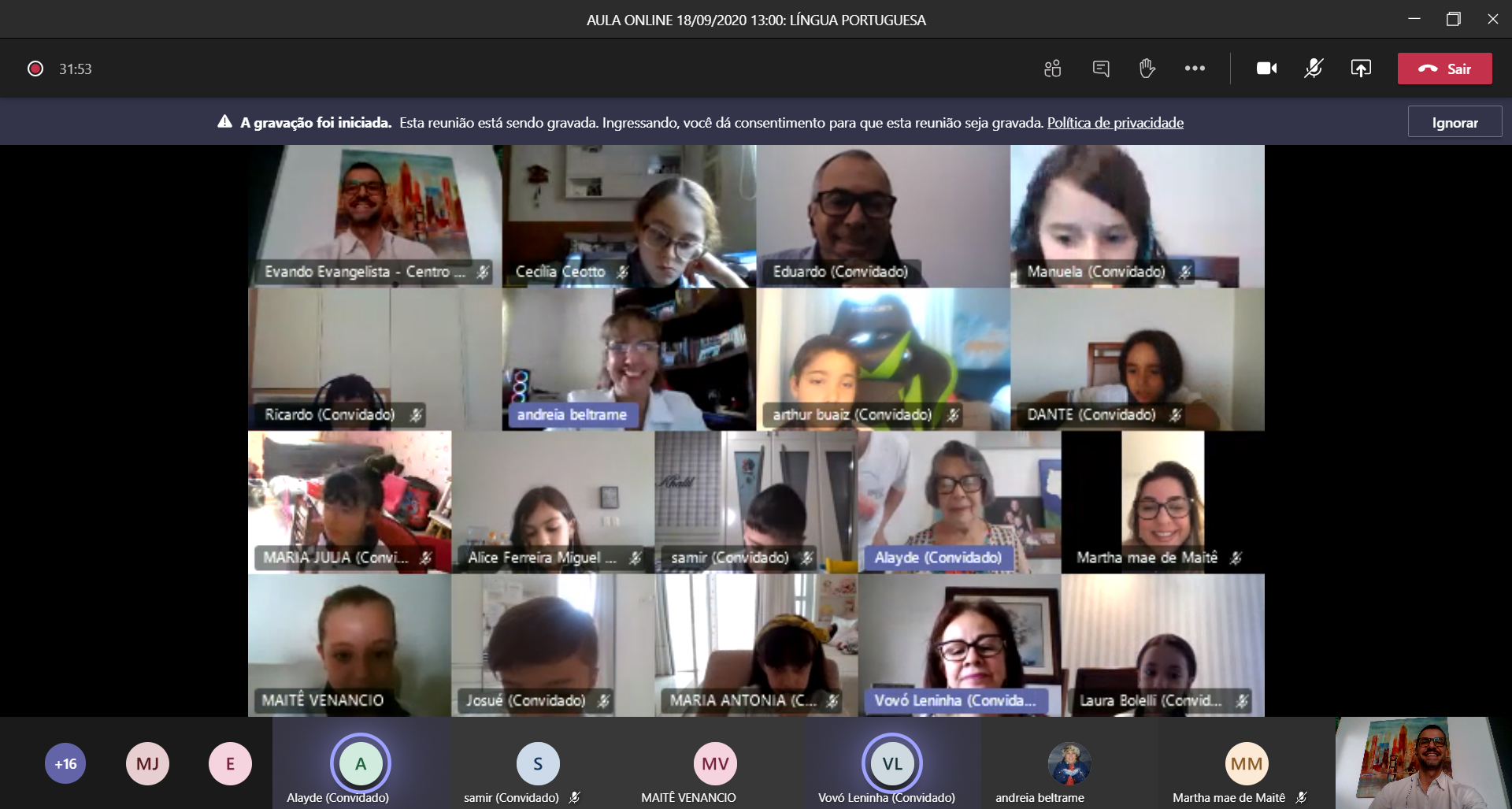
Task: Select samir's S avatar in strip
Action: (x=538, y=763)
